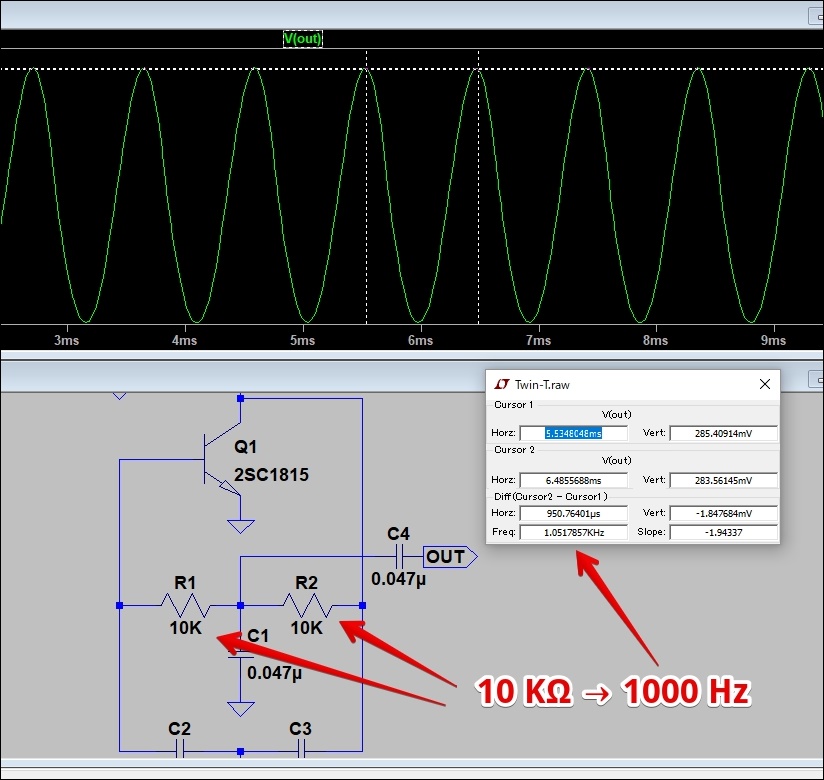Close the Twin-T.raw cursor dialog
Screen dimensions: 824x780
pos(765,384)
